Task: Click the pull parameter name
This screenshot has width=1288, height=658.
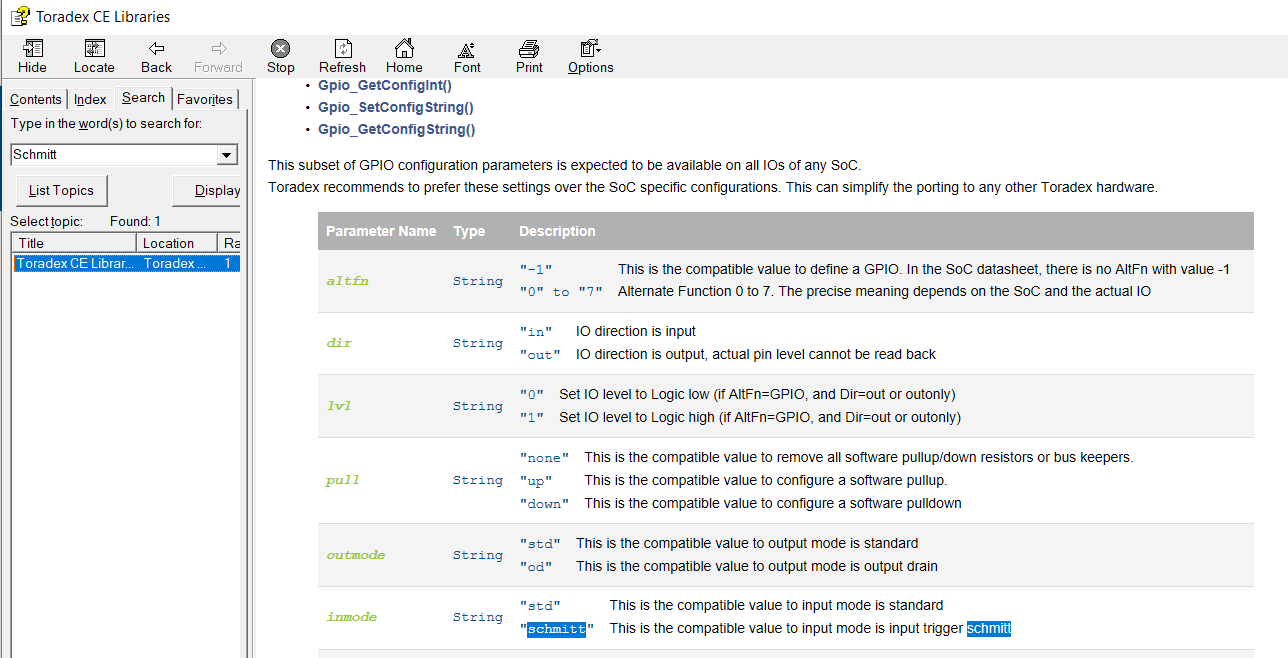Action: click(x=342, y=480)
